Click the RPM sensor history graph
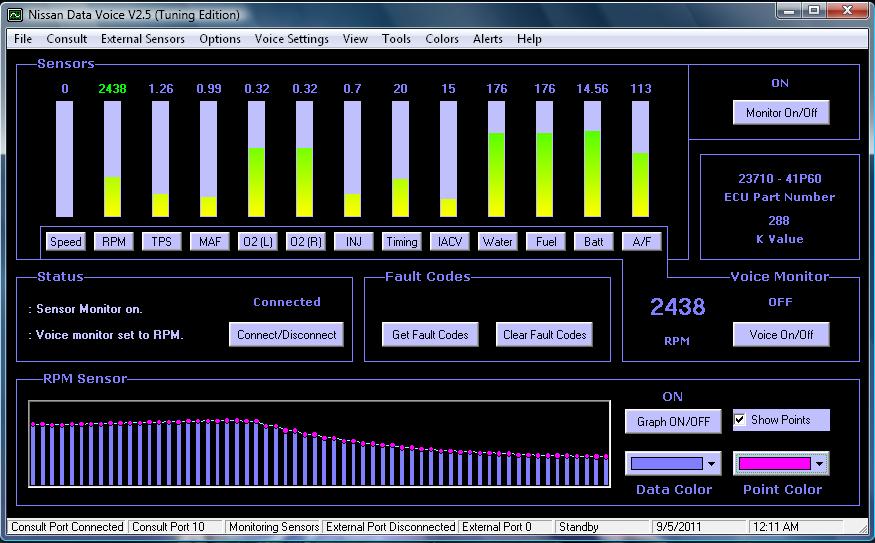 click(319, 444)
